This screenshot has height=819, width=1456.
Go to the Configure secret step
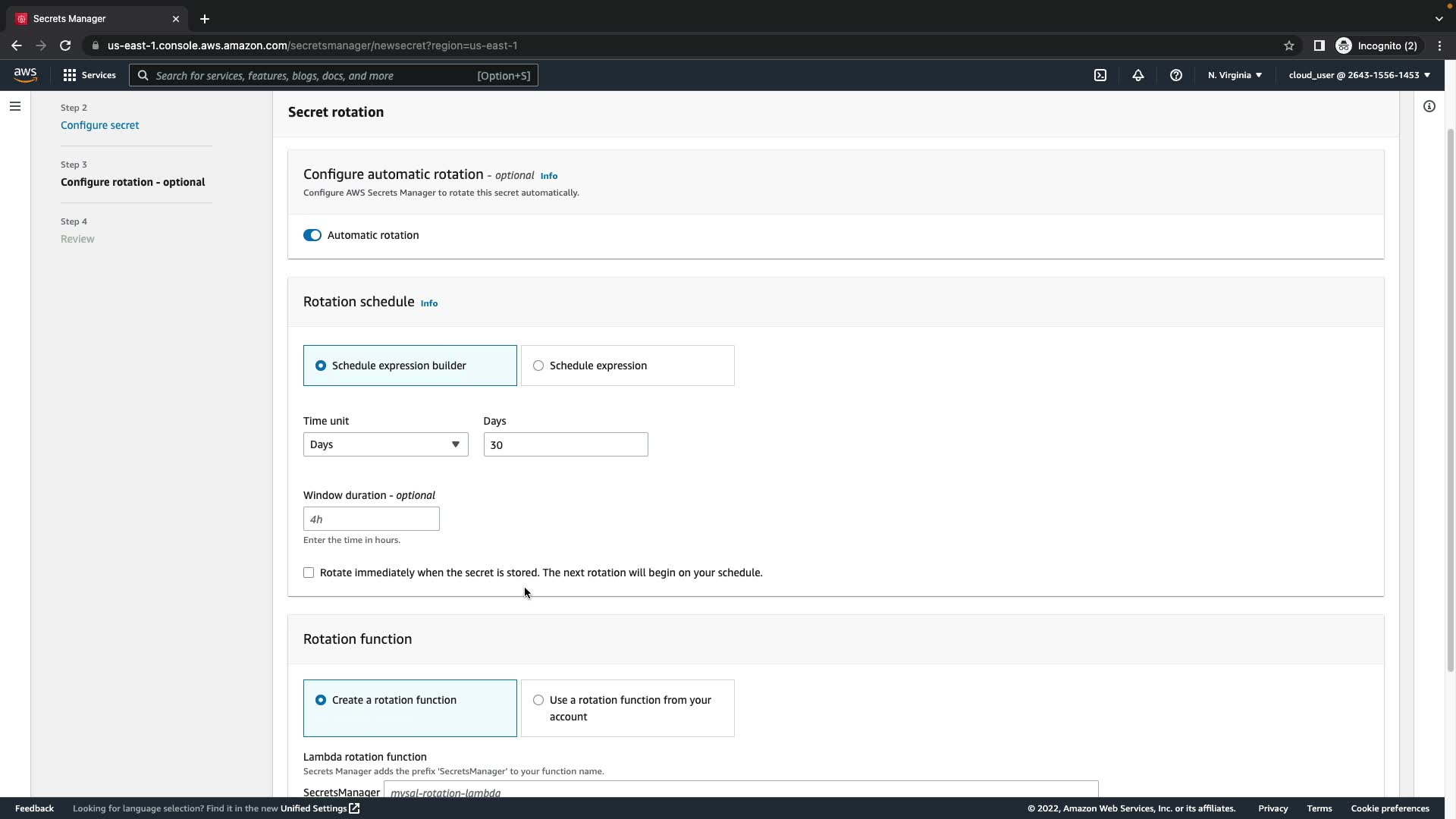(x=99, y=125)
